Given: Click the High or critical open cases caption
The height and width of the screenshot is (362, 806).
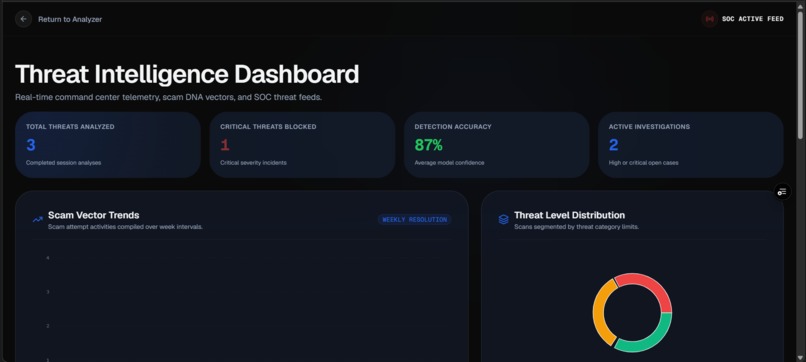Looking at the screenshot, I should (x=644, y=163).
